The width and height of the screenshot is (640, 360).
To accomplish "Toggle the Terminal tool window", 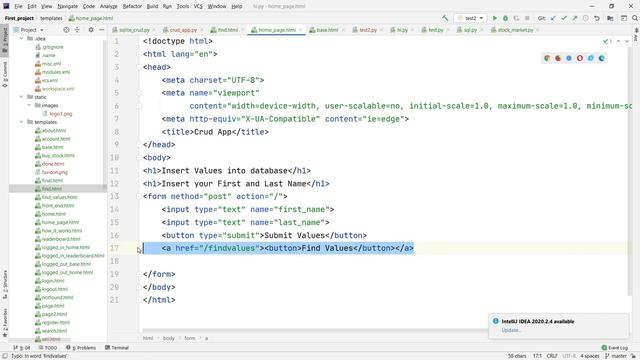I will [117, 348].
